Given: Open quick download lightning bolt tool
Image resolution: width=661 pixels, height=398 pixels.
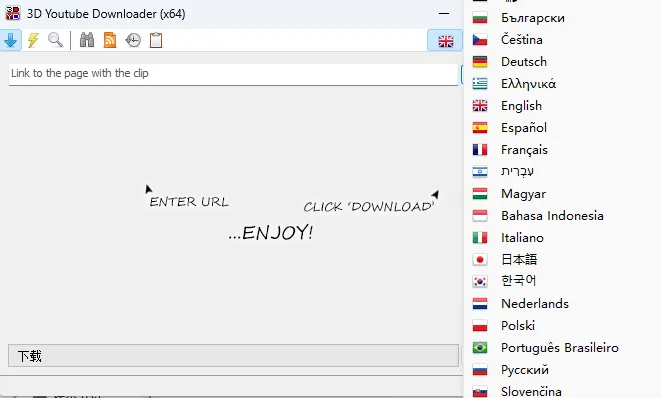Looking at the screenshot, I should 33,40.
